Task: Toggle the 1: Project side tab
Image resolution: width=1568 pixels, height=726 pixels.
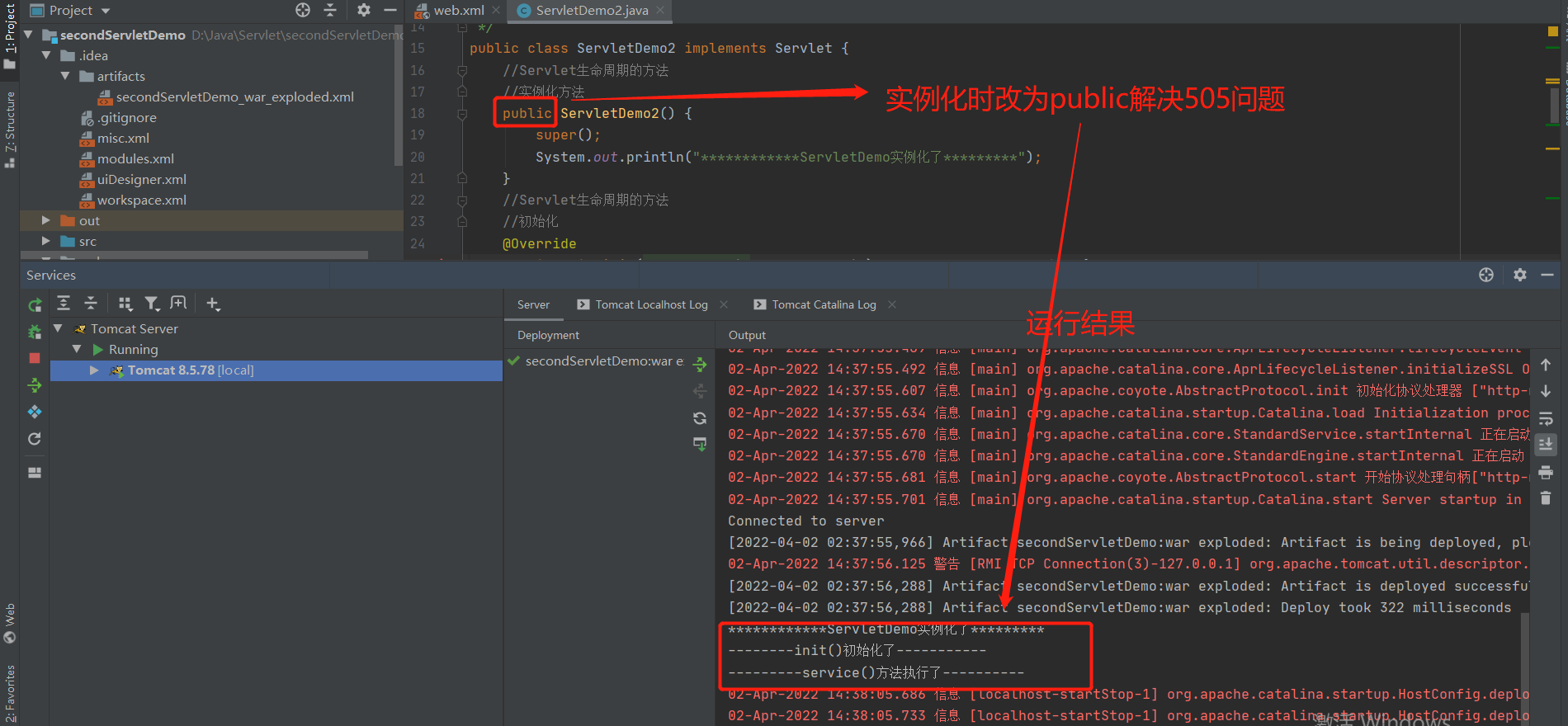Action: [x=10, y=37]
